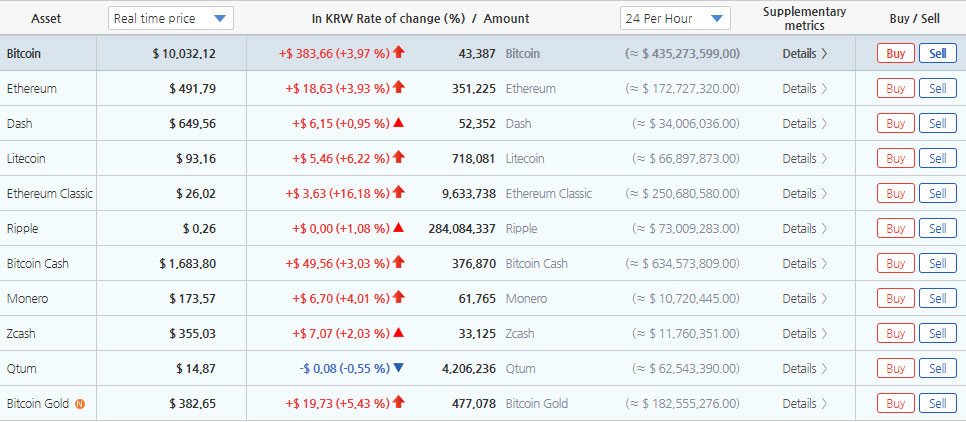The height and width of the screenshot is (422, 966).
Task: Select the Ripple asset name
Action: pos(22,229)
